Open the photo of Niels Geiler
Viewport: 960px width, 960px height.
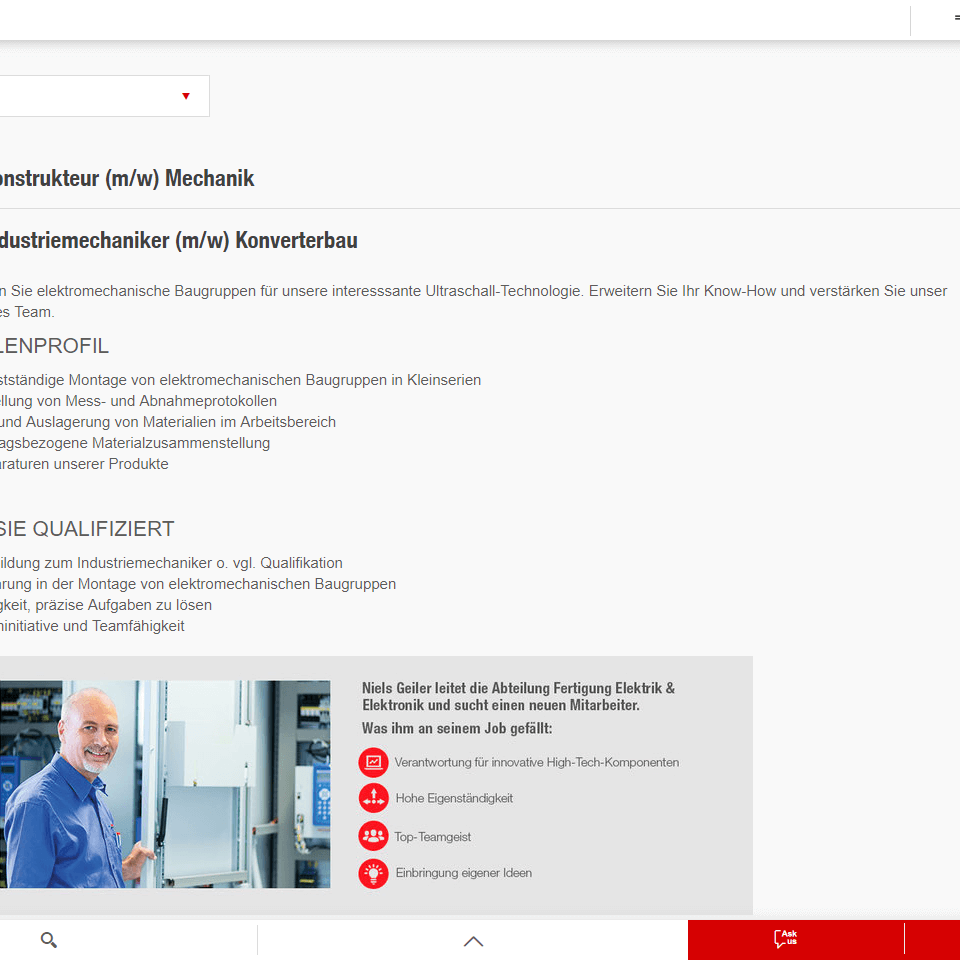[165, 784]
